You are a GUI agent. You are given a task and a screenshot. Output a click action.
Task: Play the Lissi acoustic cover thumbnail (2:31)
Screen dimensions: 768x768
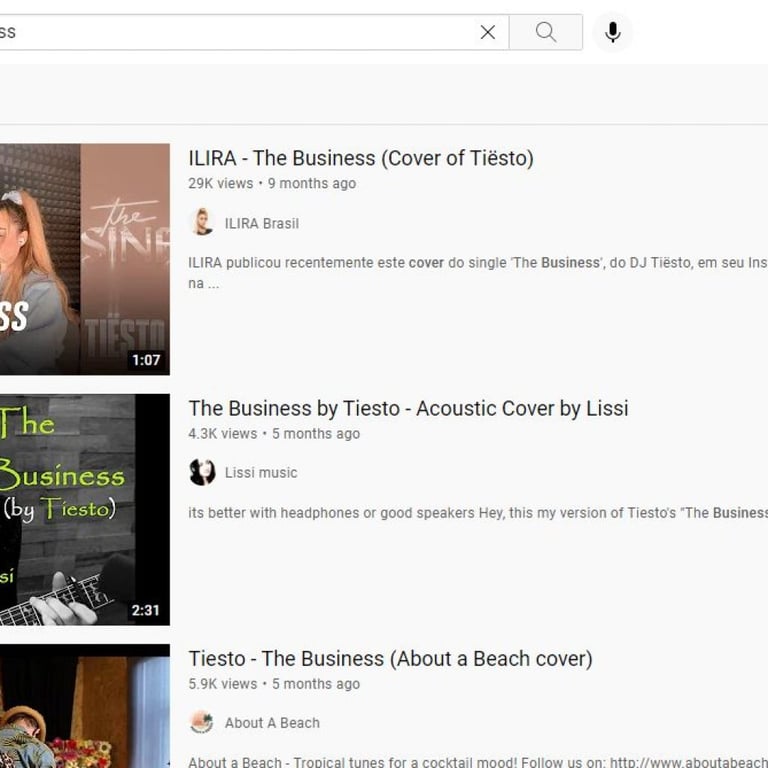pos(85,509)
